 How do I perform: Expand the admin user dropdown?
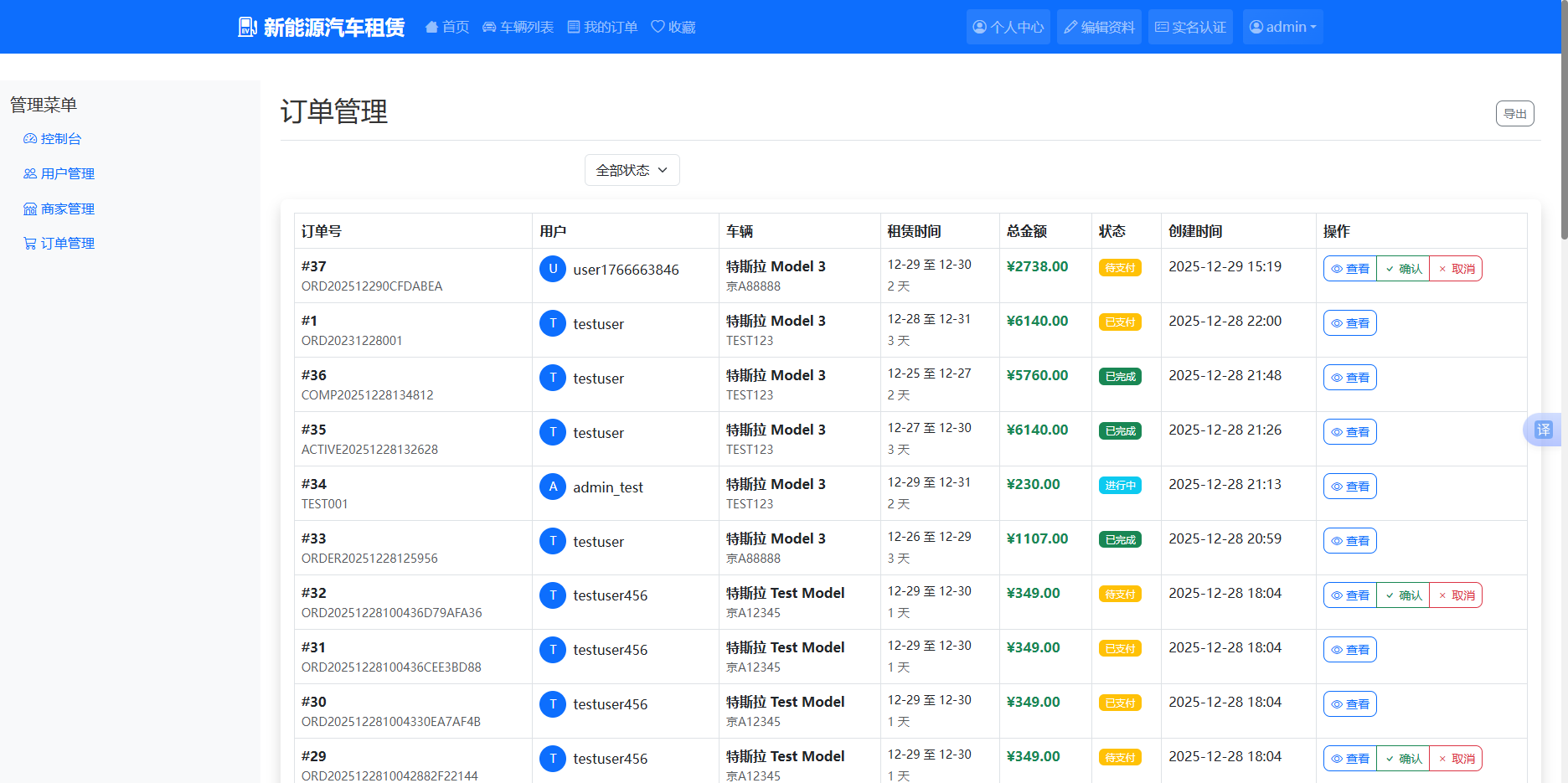(1282, 27)
